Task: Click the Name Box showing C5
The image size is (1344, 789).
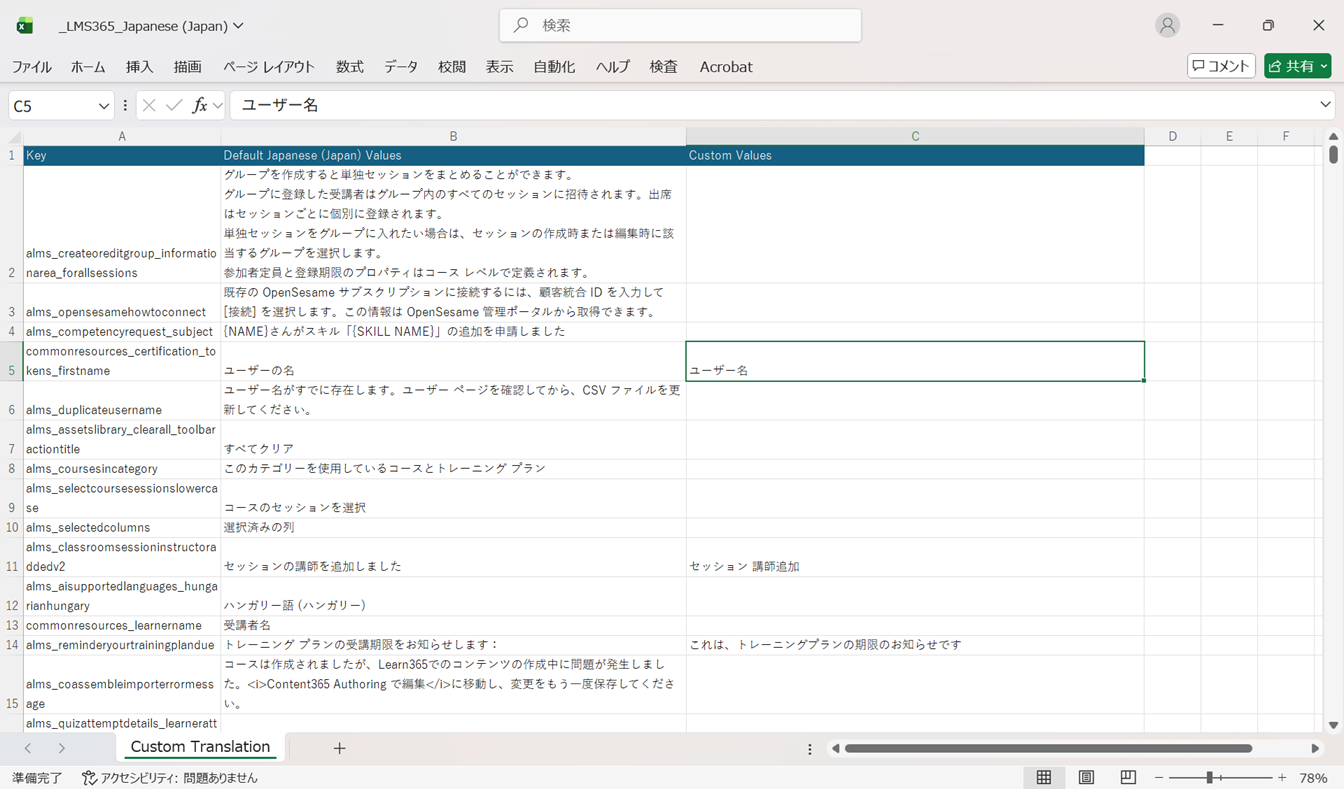Action: pyautogui.click(x=52, y=106)
